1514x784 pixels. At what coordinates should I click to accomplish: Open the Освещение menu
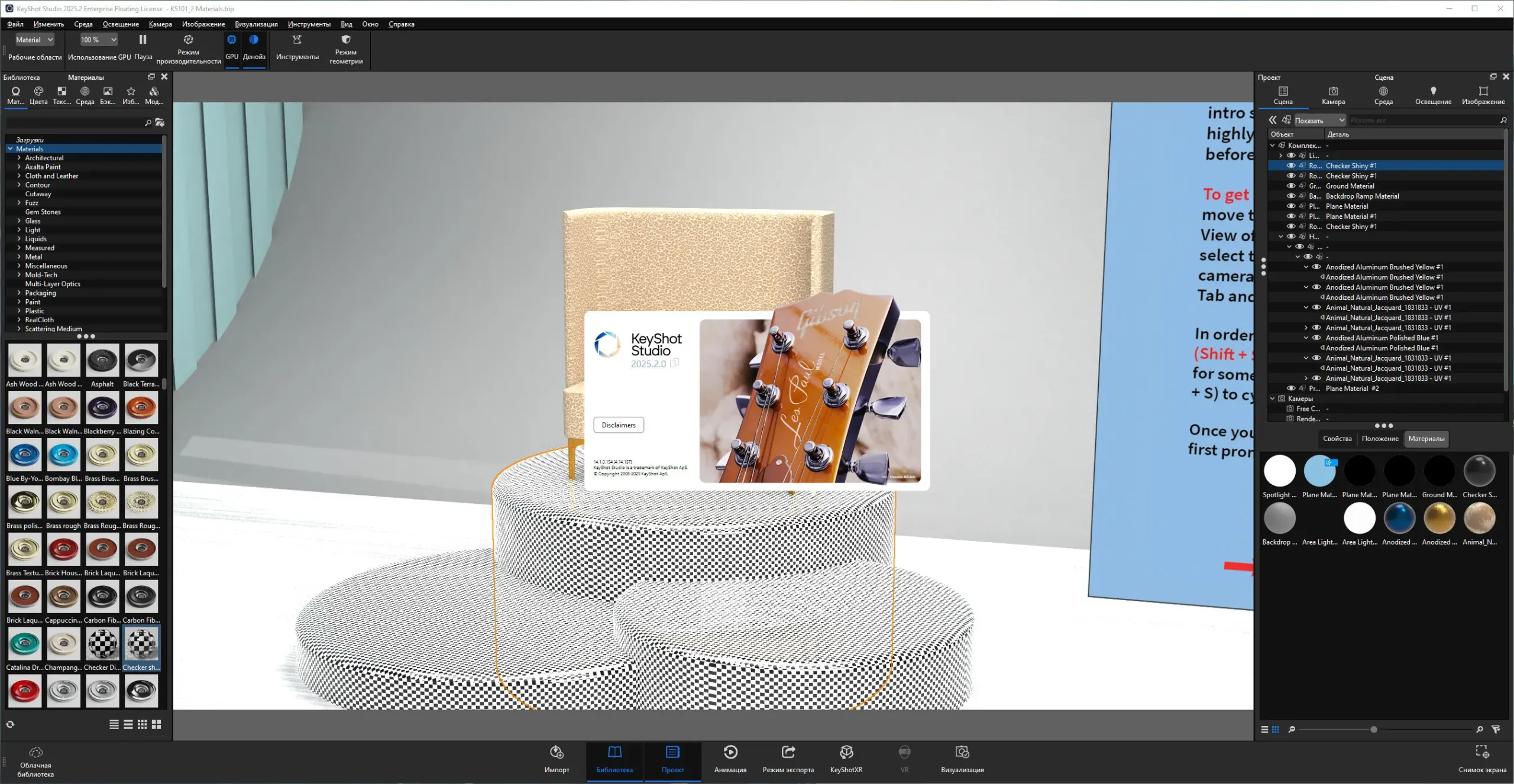click(121, 24)
